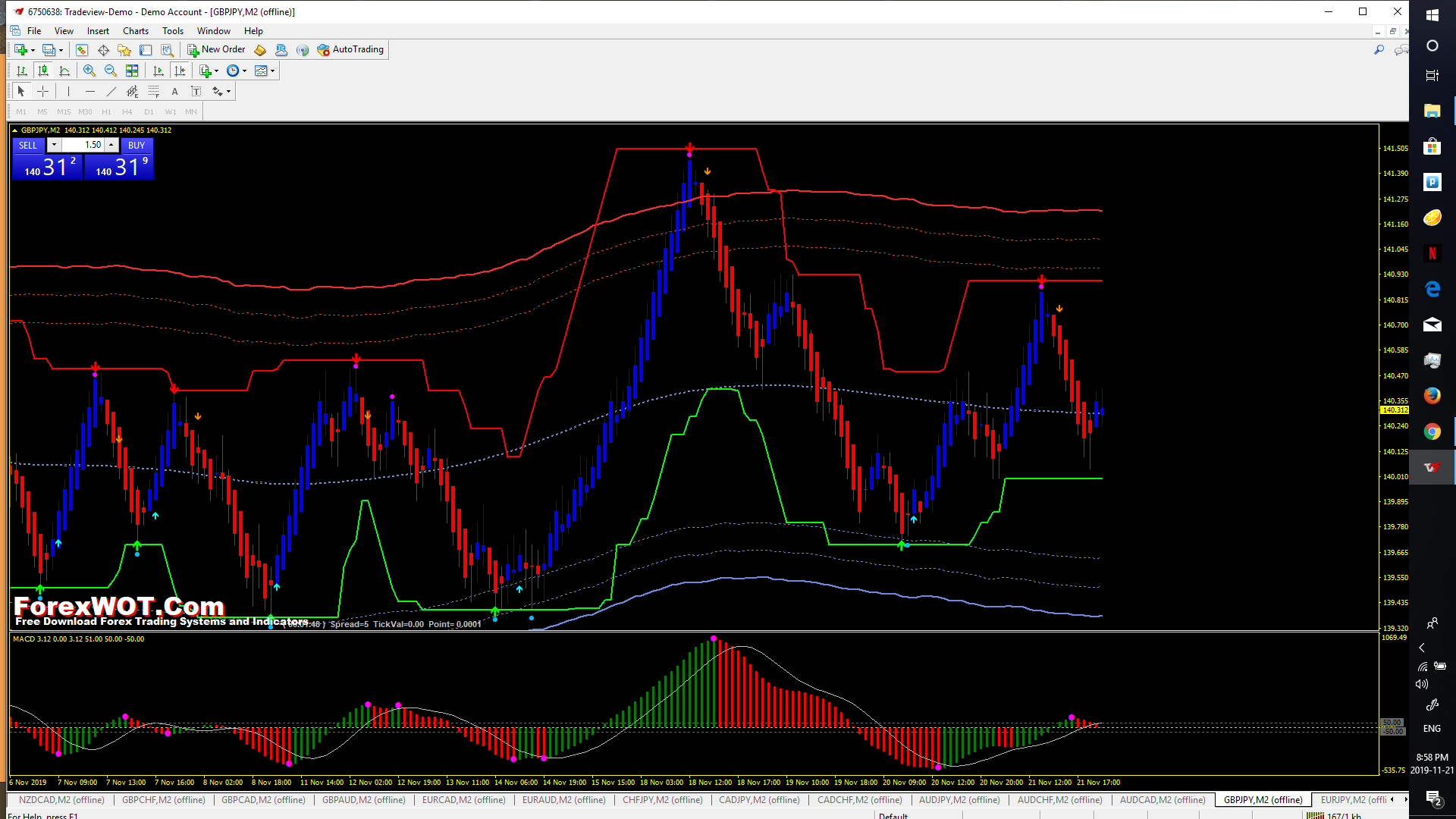Select the crosshair cursor tool
Viewport: 1456px width, 819px height.
(x=43, y=91)
